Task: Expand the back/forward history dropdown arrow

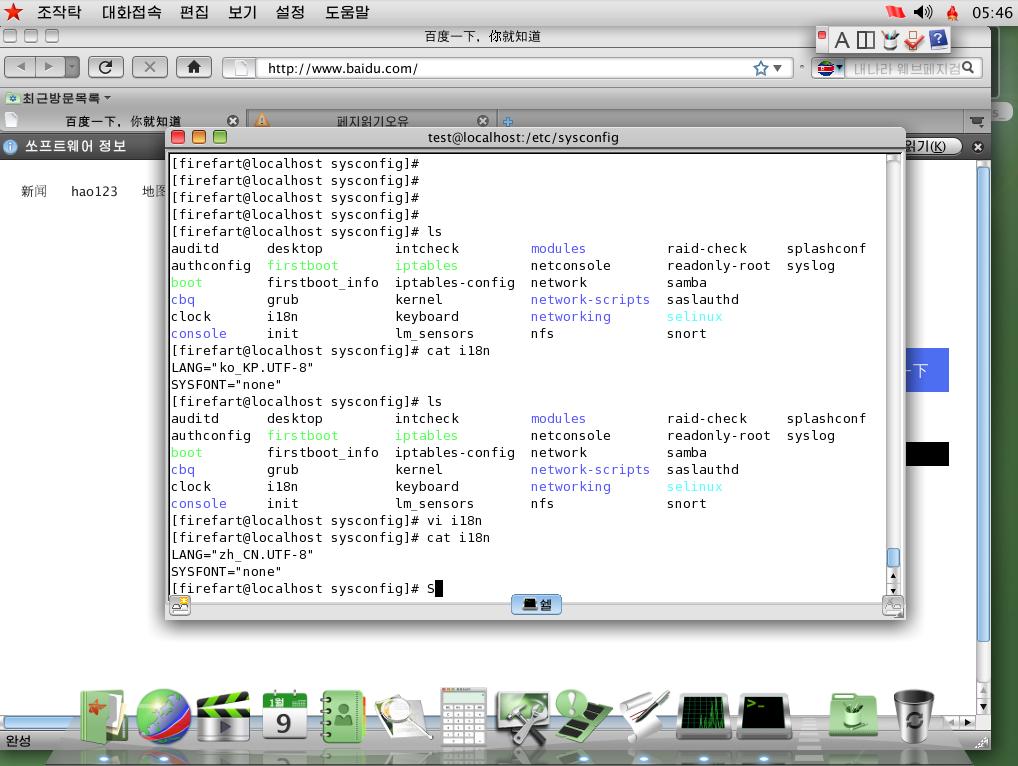Action: click(x=72, y=67)
